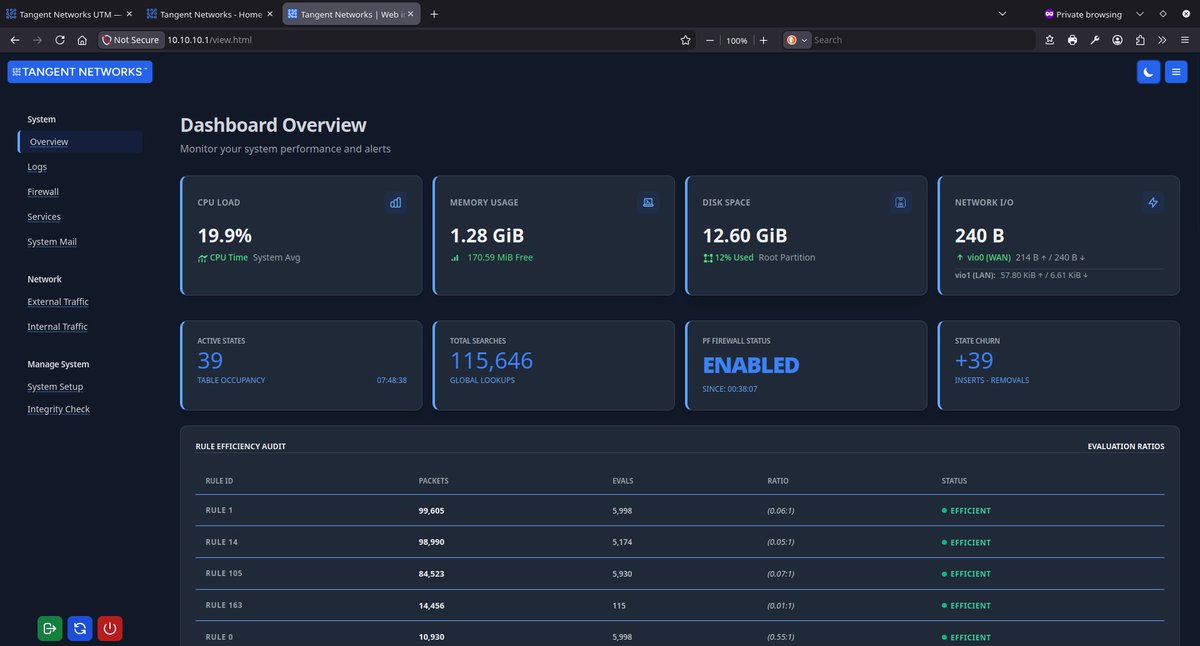Click the Not Secure shield indicator
This screenshot has width=1200, height=646.
(x=130, y=40)
